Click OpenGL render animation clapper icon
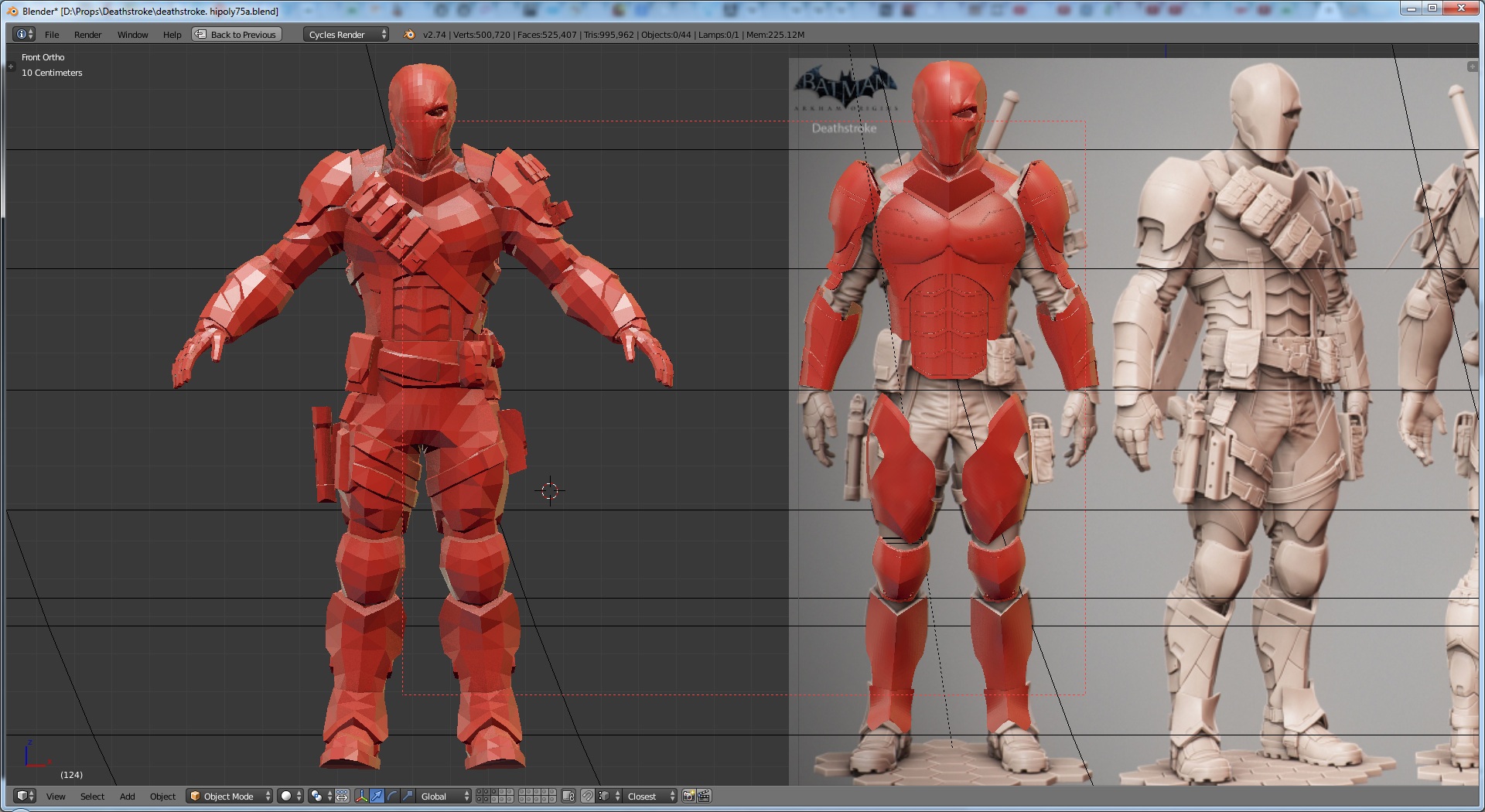 point(704,797)
